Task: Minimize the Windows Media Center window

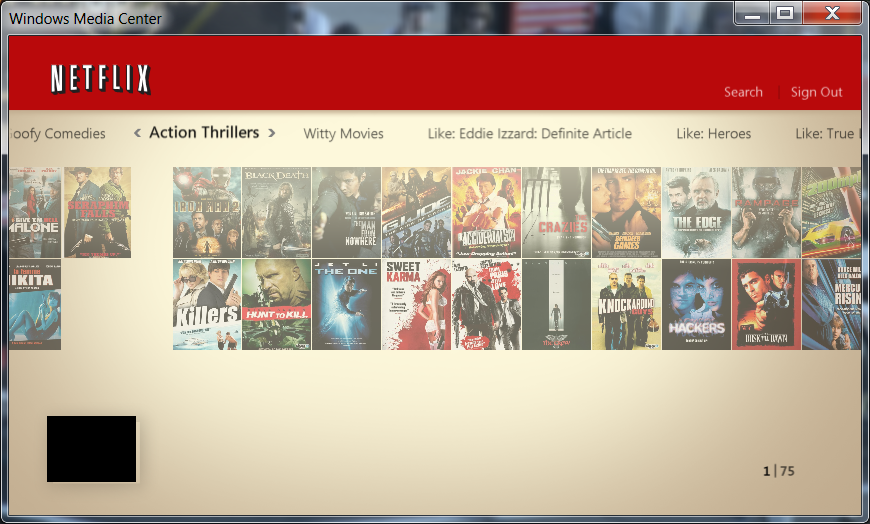Action: tap(752, 13)
